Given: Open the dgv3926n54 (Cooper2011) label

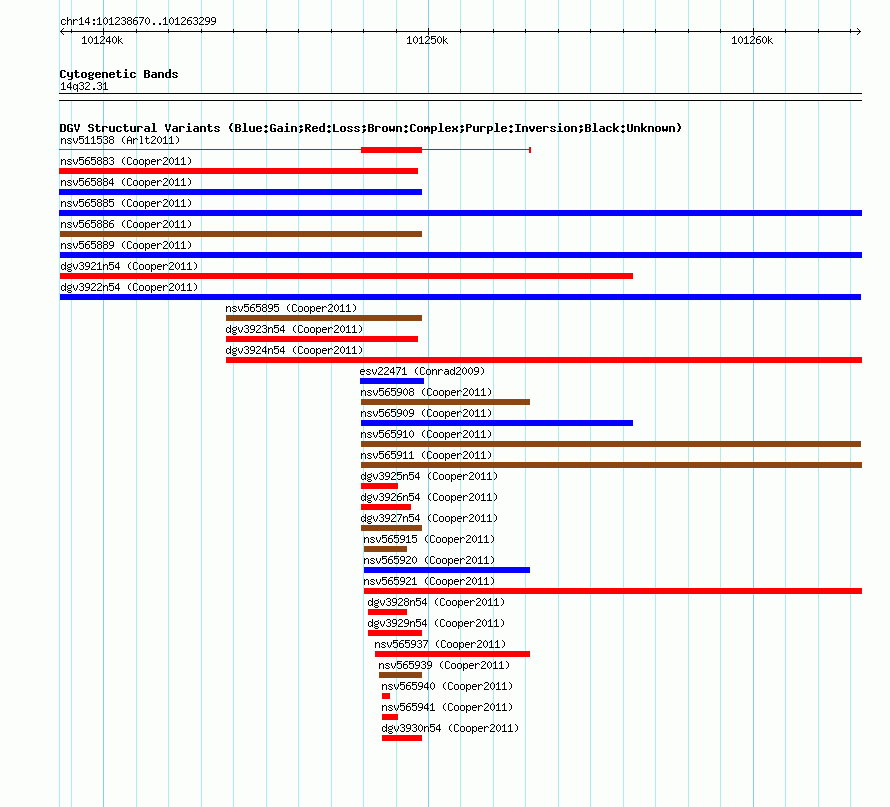Looking at the screenshot, I should 429,497.
